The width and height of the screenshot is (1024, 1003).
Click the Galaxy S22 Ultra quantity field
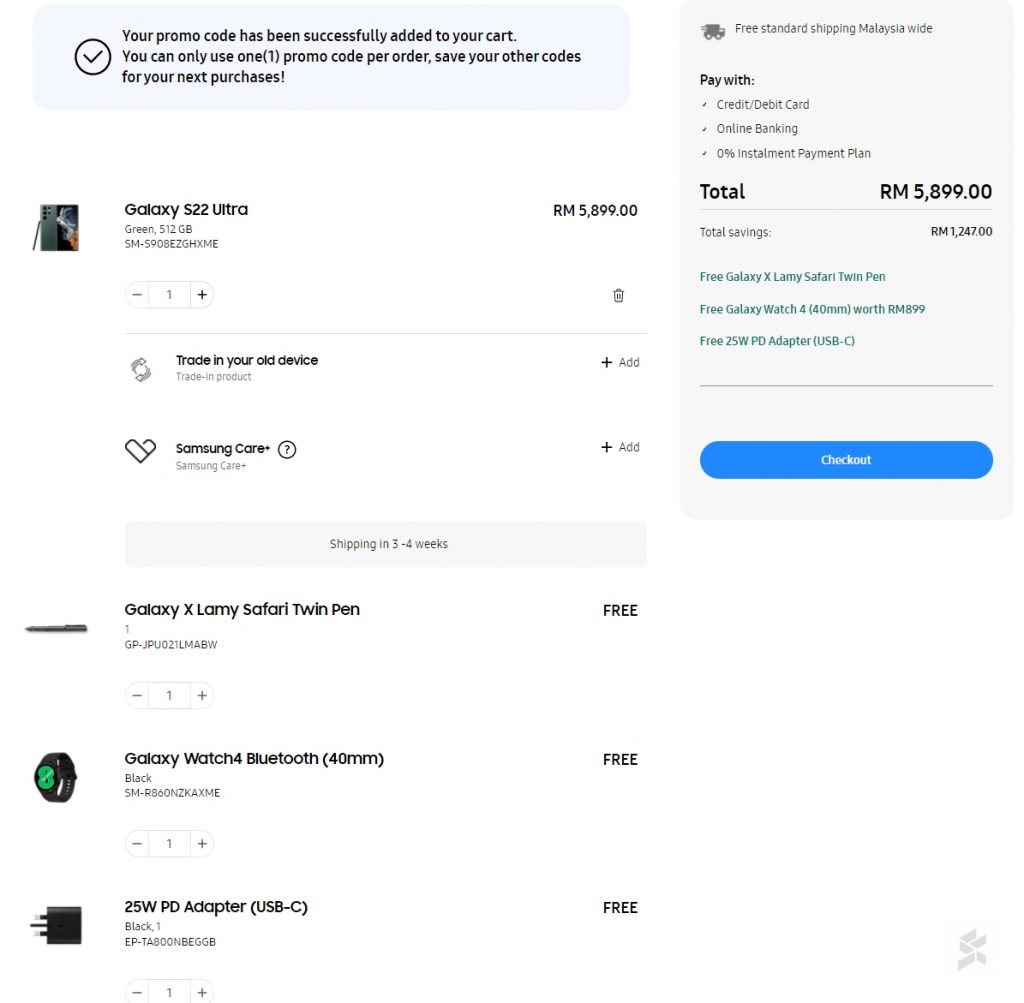pos(169,295)
